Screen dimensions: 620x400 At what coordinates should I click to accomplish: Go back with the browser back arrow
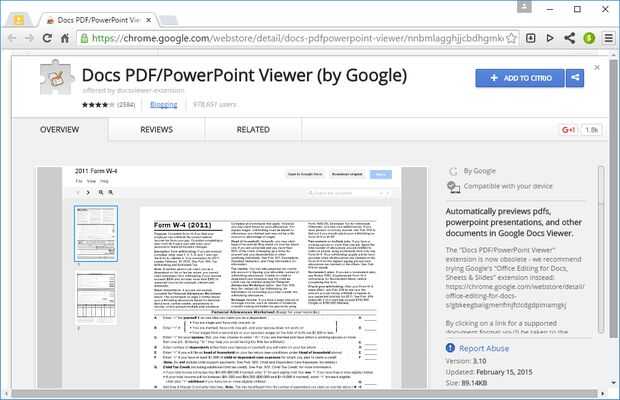click(x=12, y=38)
